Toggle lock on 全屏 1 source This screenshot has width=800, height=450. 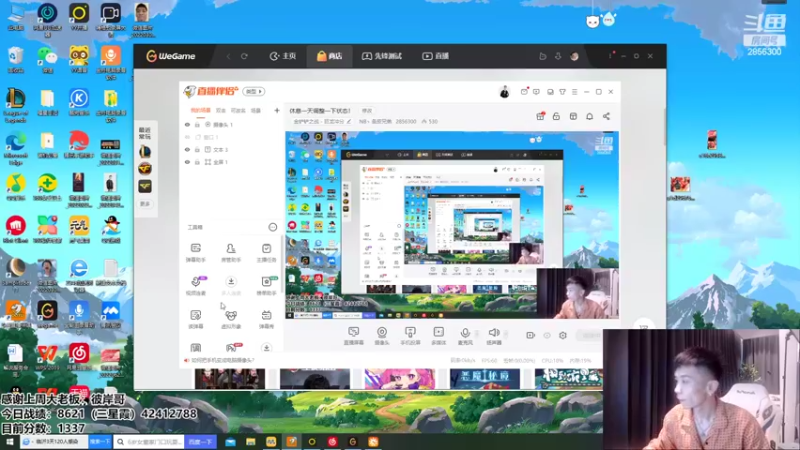197,162
